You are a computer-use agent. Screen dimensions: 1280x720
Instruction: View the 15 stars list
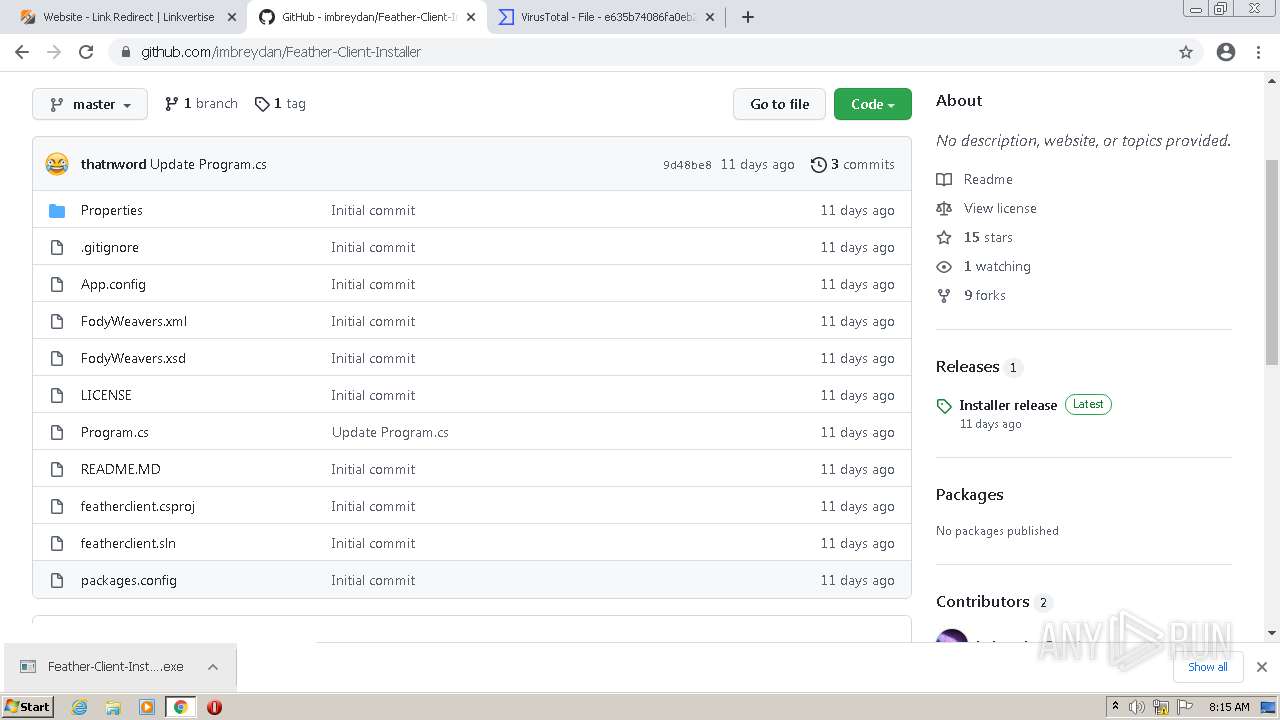point(975,237)
